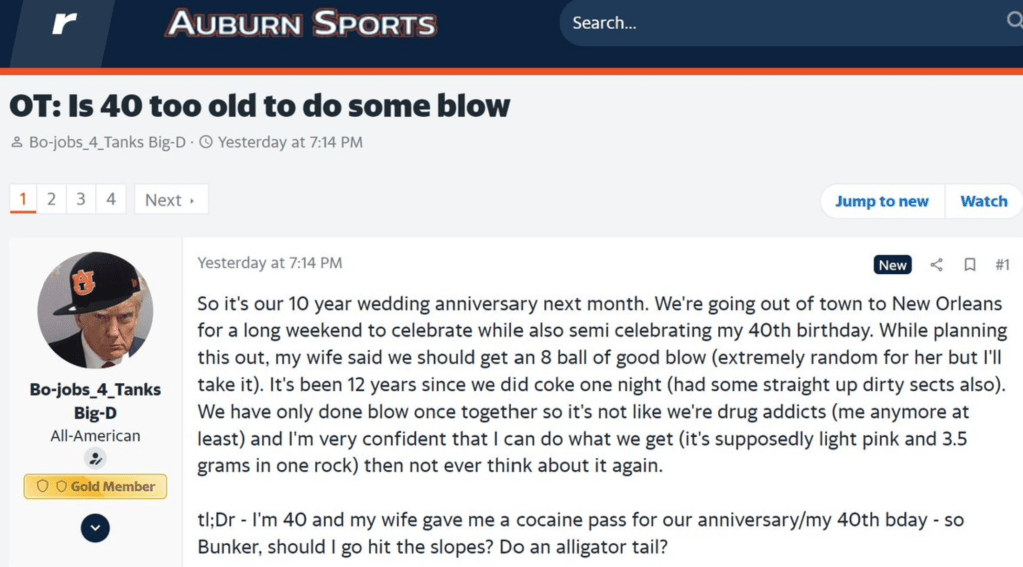Toggle Watch on this thread
This screenshot has height=567, width=1023.
point(983,201)
